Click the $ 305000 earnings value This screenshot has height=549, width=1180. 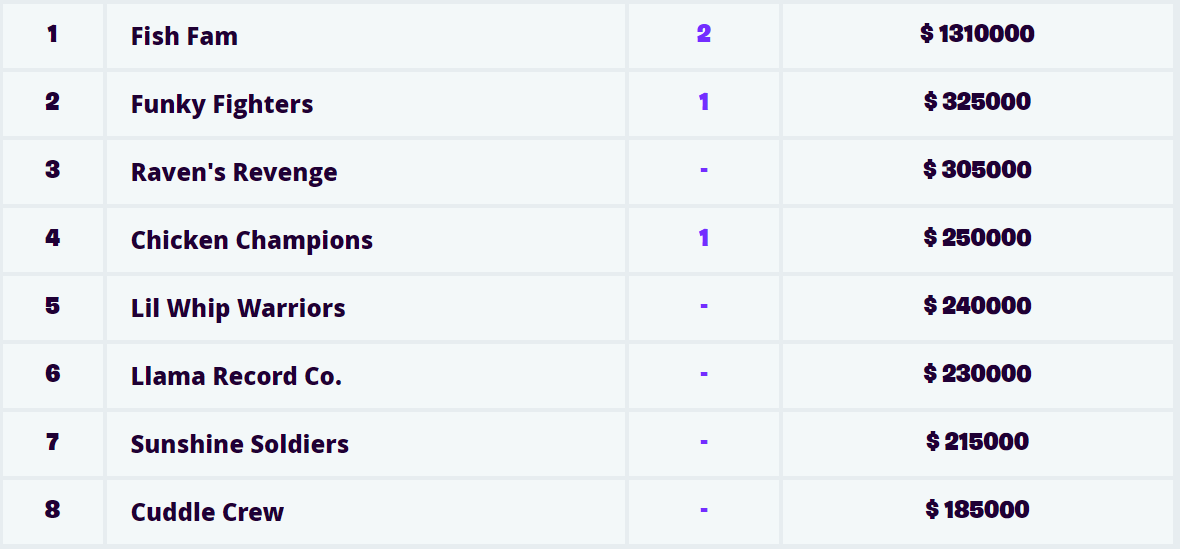pyautogui.click(x=977, y=170)
